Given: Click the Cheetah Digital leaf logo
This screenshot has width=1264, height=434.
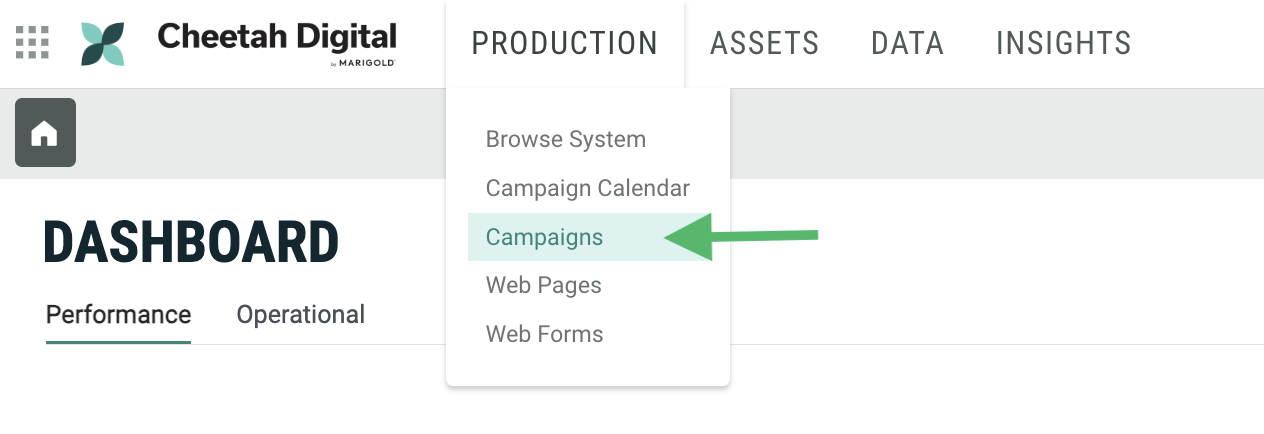Looking at the screenshot, I should pyautogui.click(x=103, y=44).
